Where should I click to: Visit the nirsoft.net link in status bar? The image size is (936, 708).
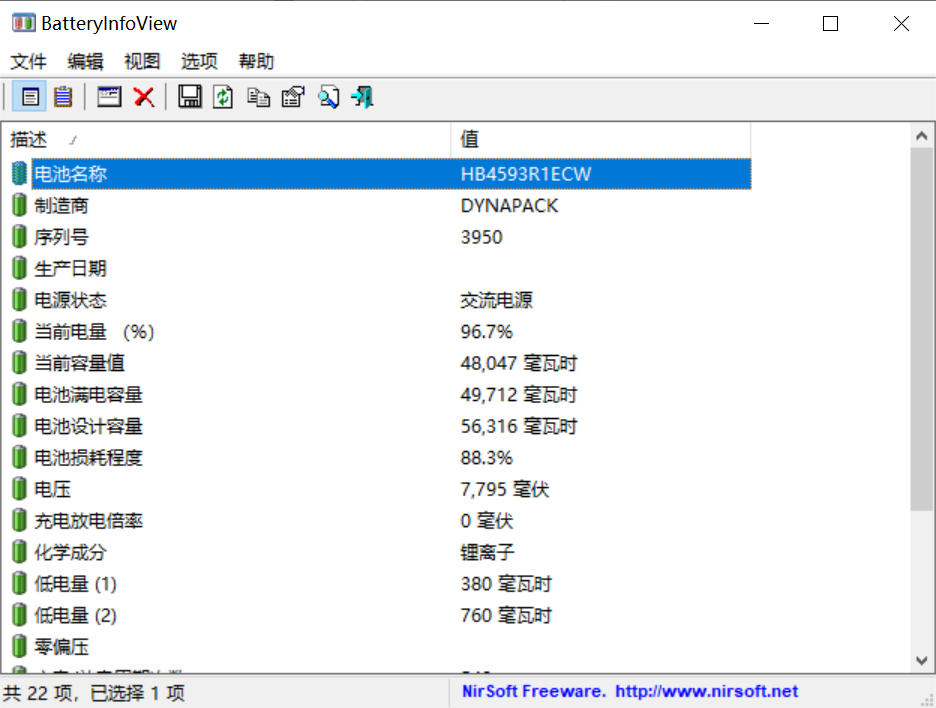click(x=707, y=691)
